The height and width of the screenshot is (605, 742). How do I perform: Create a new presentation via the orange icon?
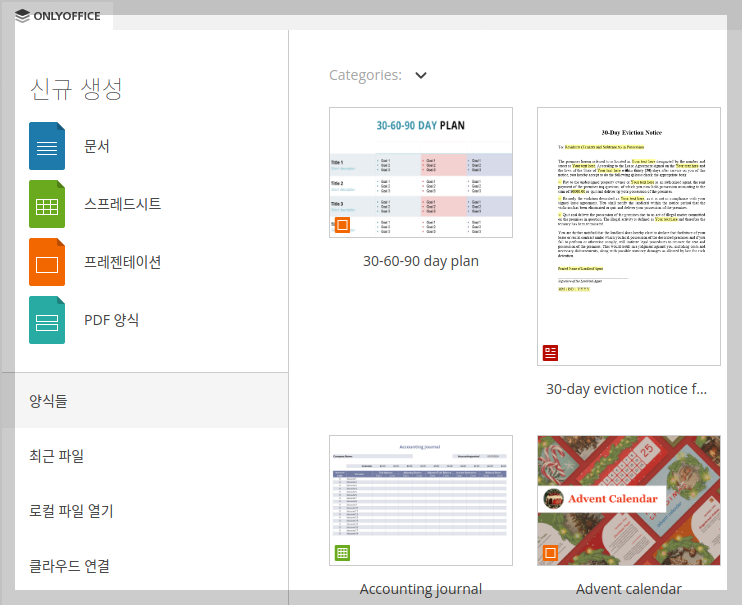pyautogui.click(x=47, y=262)
